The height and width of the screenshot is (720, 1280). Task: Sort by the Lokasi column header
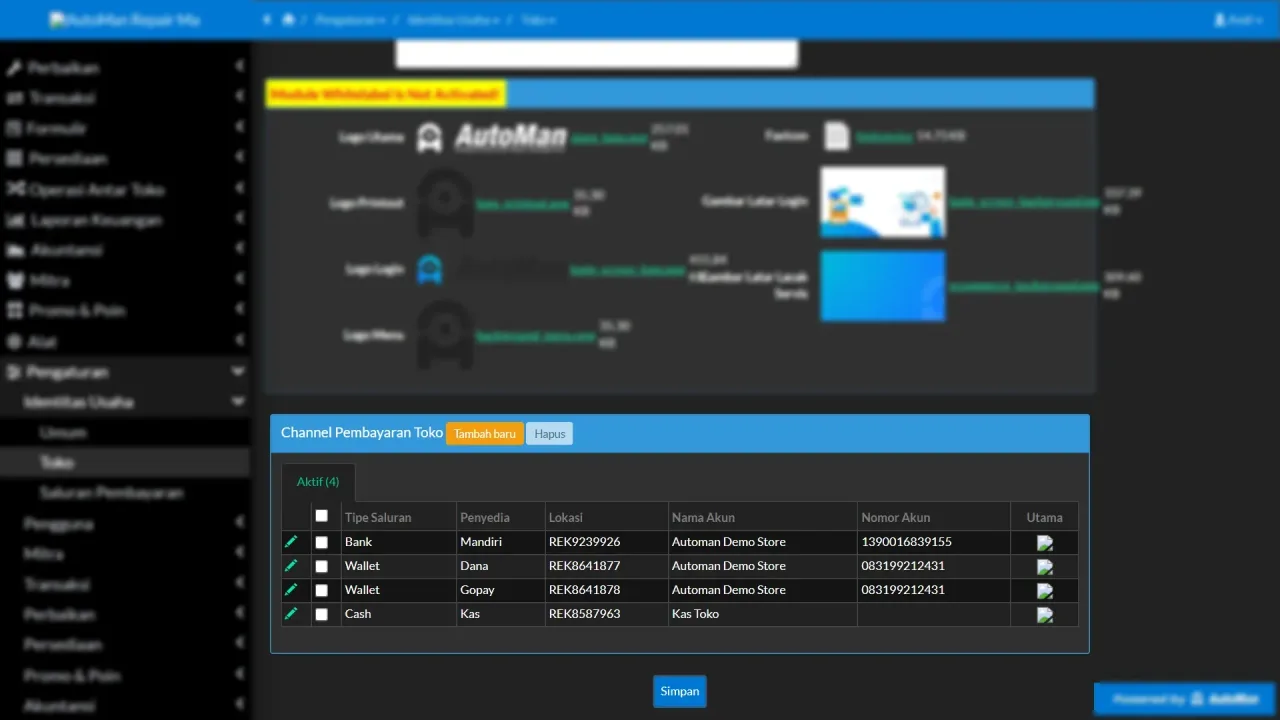click(566, 517)
